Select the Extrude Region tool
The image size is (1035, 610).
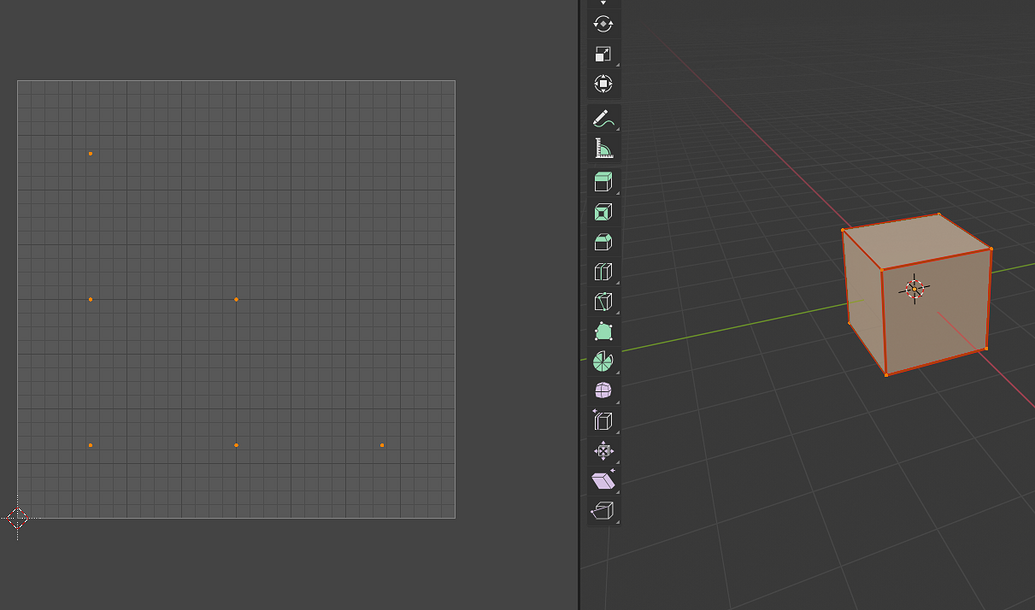pos(603,181)
